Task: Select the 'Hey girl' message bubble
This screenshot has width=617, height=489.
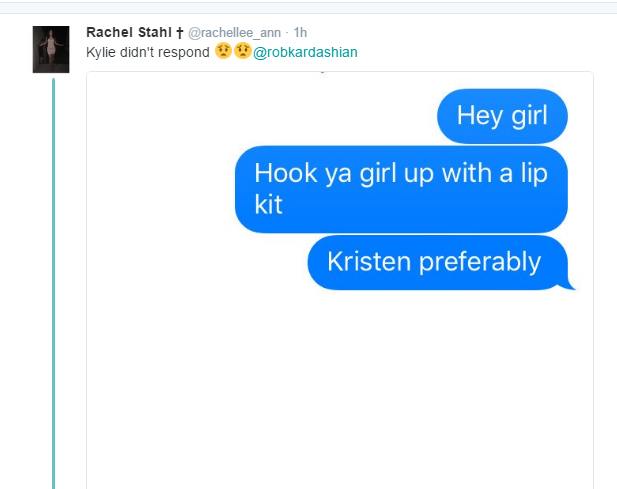Action: (x=502, y=116)
